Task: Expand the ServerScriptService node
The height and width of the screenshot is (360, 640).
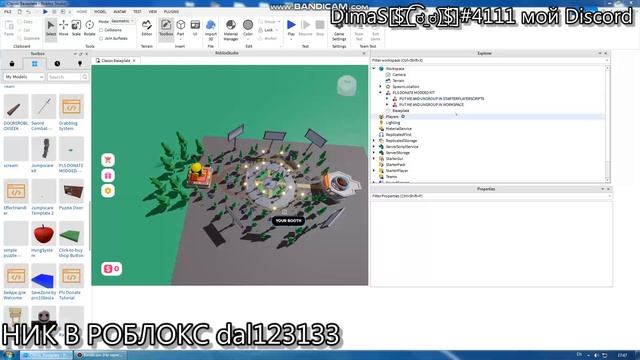Action: [374, 147]
